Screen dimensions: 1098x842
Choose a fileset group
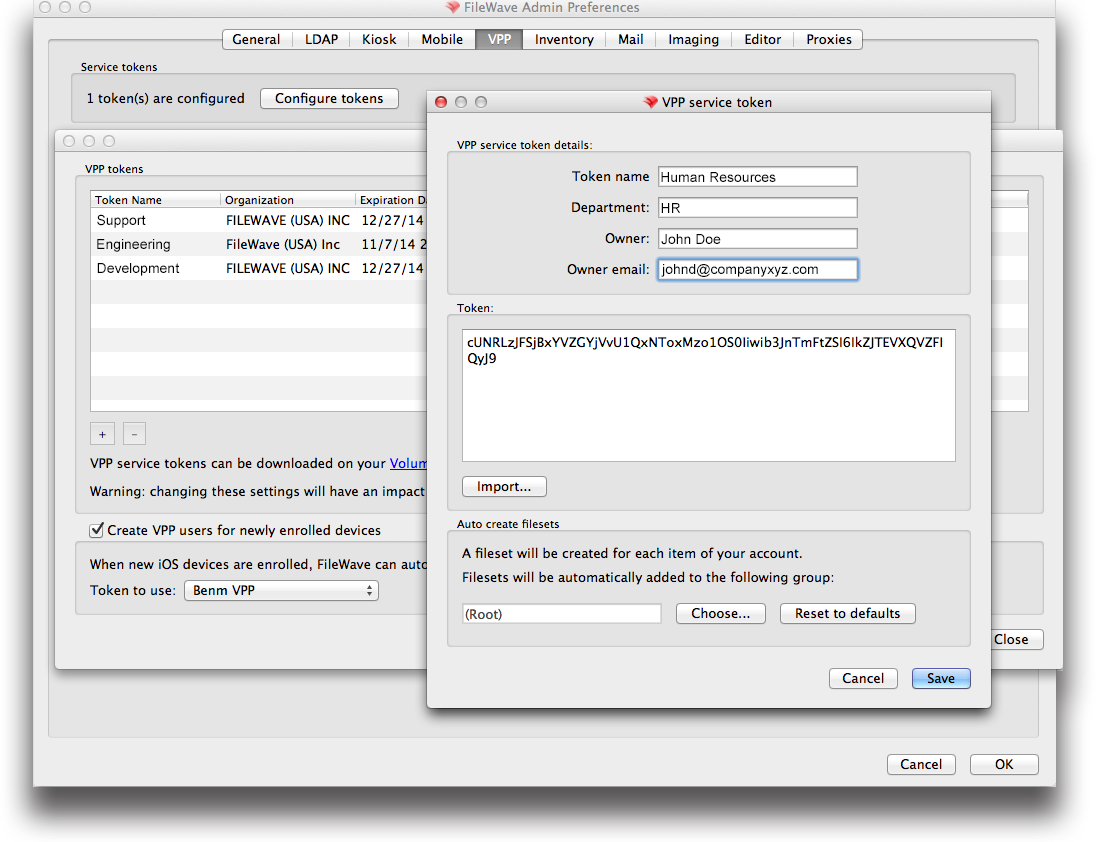(x=721, y=614)
